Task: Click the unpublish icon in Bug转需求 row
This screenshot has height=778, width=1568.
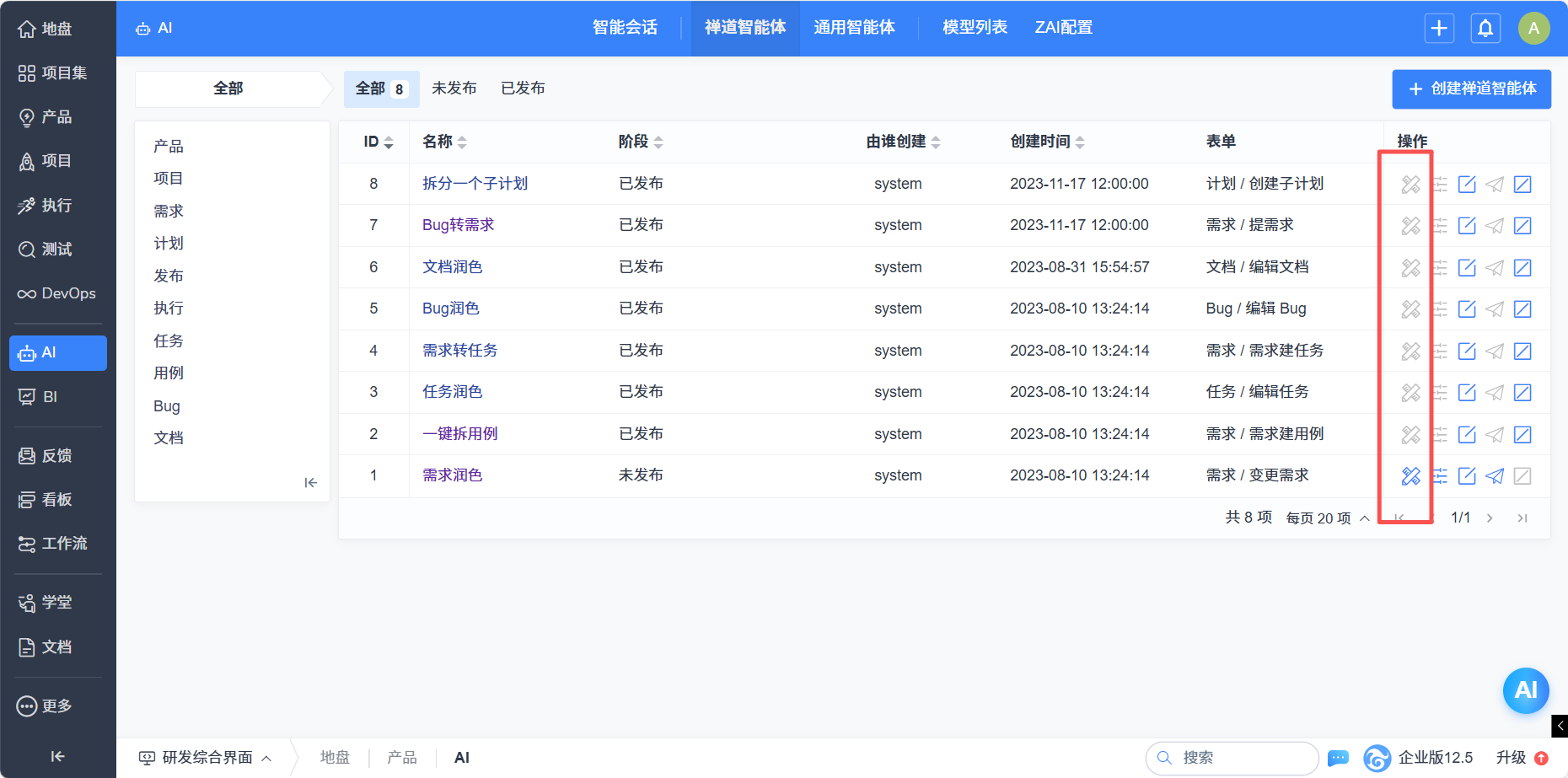Action: click(1522, 226)
